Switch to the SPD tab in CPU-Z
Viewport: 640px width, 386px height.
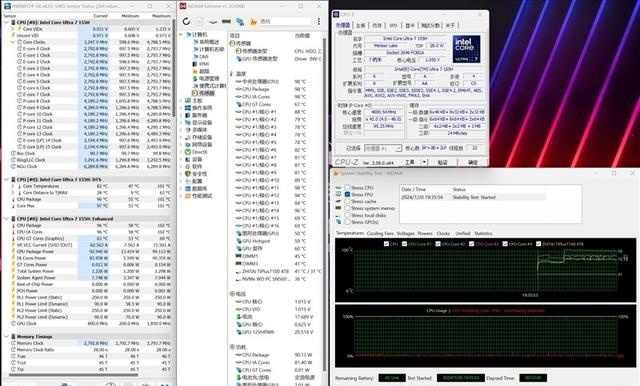coord(393,25)
